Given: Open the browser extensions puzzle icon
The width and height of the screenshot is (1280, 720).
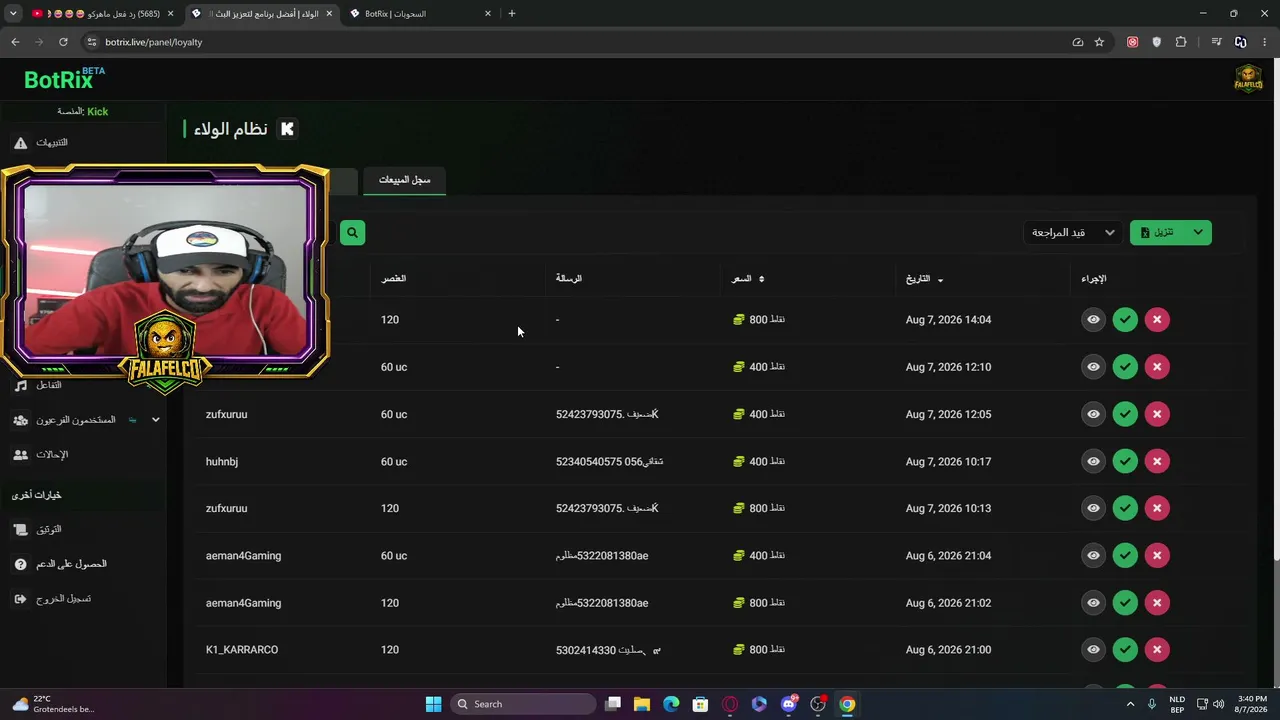Looking at the screenshot, I should (1181, 42).
